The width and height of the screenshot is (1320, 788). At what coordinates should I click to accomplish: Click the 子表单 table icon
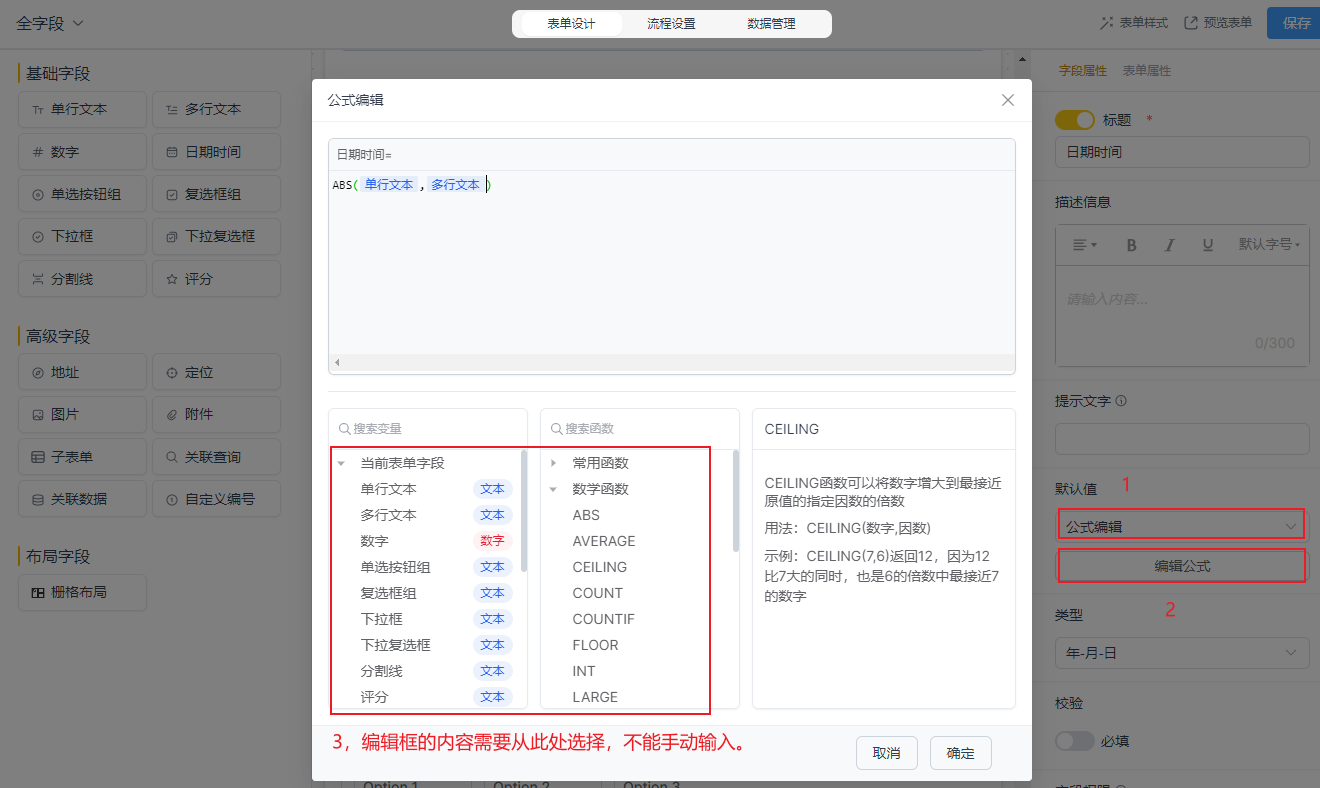point(38,457)
